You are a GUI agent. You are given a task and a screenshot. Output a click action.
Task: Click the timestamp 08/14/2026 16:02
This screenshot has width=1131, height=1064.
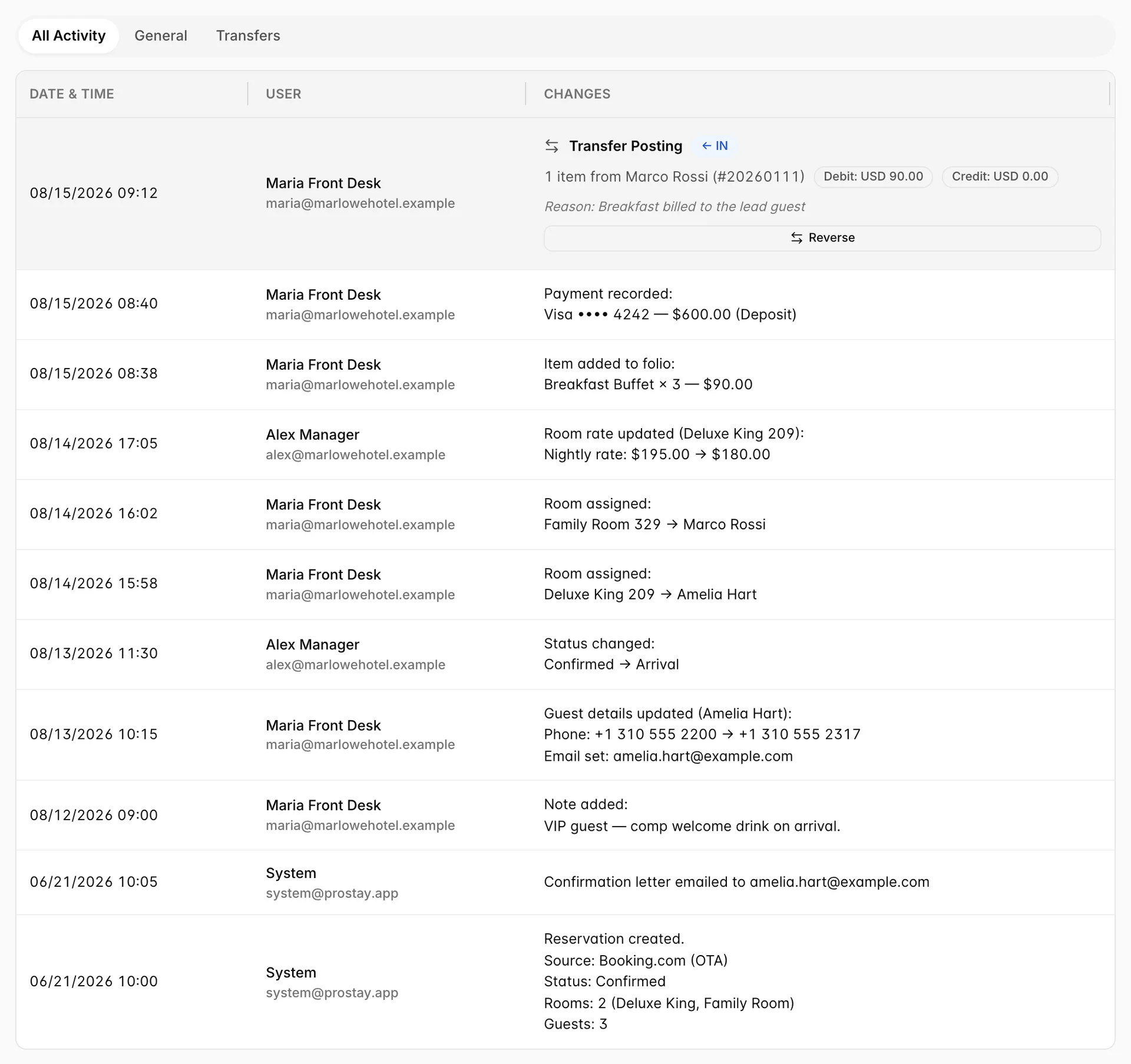pyautogui.click(x=94, y=514)
